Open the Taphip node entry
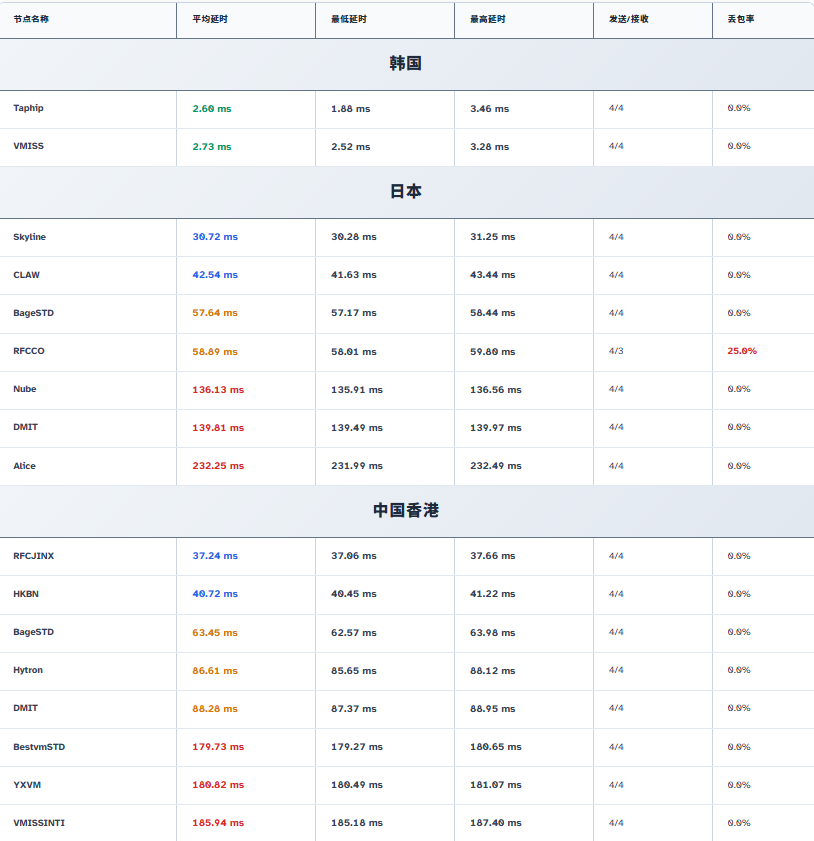Viewport: 814px width, 841px height. pyautogui.click(x=28, y=108)
